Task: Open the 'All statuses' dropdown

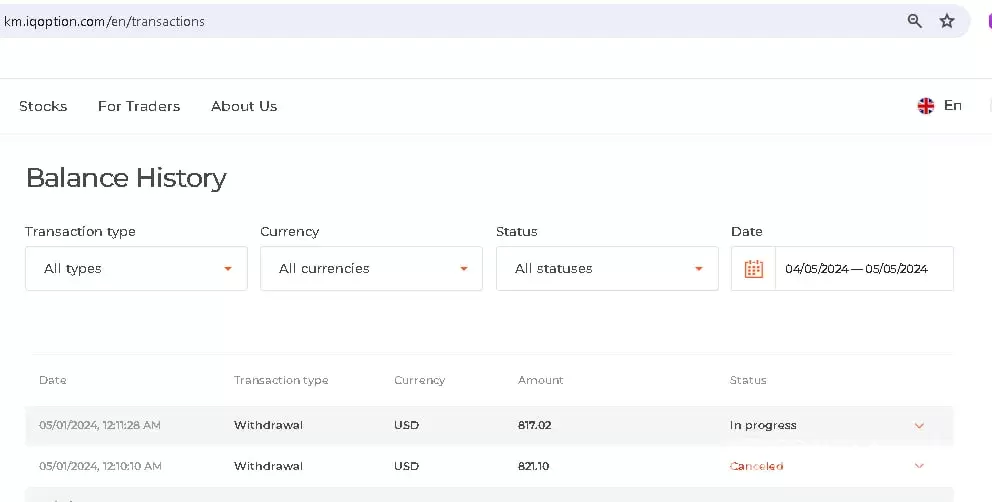Action: coord(607,269)
